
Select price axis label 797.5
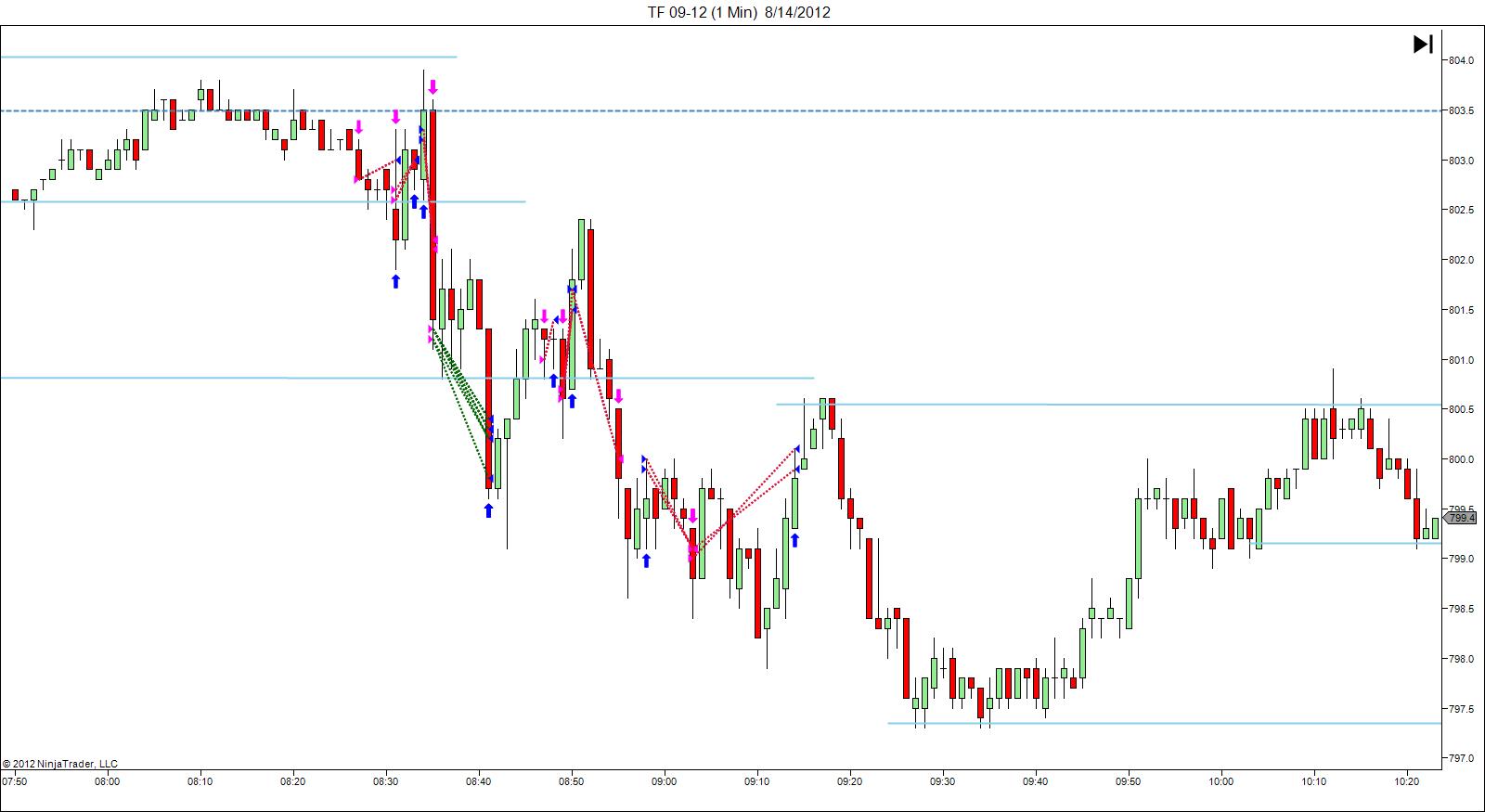point(1461,710)
